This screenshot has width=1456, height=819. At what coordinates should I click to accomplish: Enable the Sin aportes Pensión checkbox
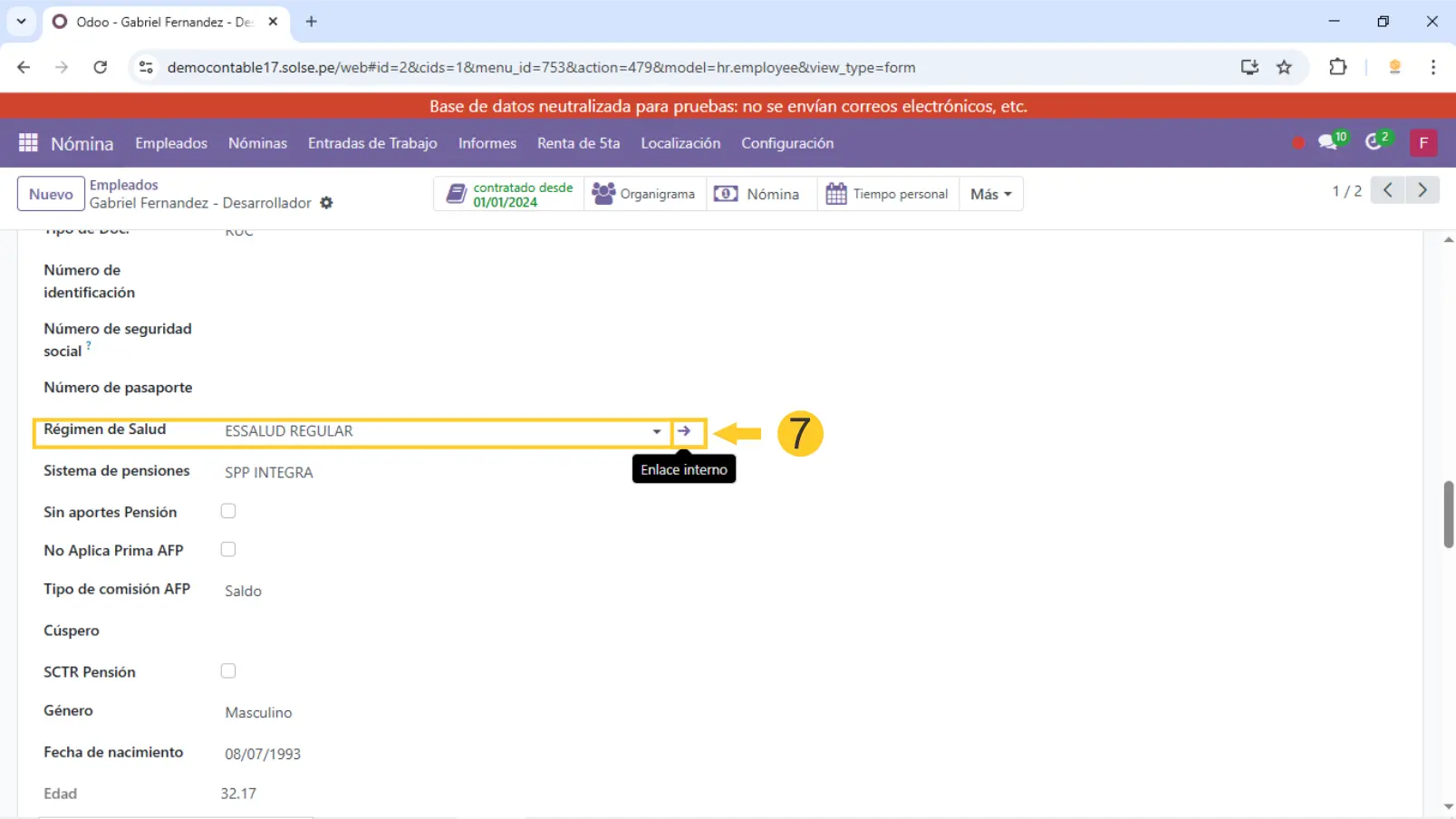tap(228, 512)
